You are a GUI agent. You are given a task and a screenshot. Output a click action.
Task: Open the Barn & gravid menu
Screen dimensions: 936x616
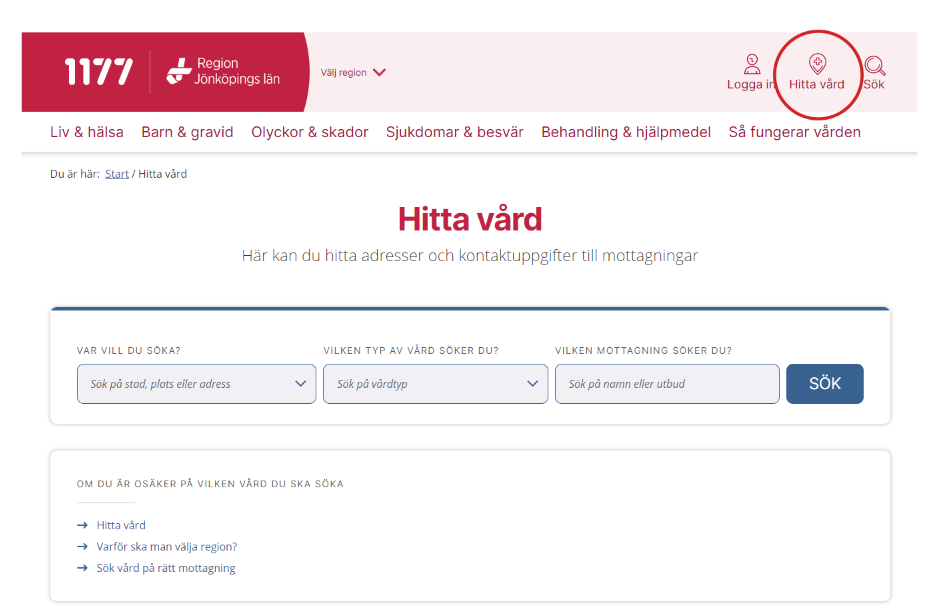[187, 132]
